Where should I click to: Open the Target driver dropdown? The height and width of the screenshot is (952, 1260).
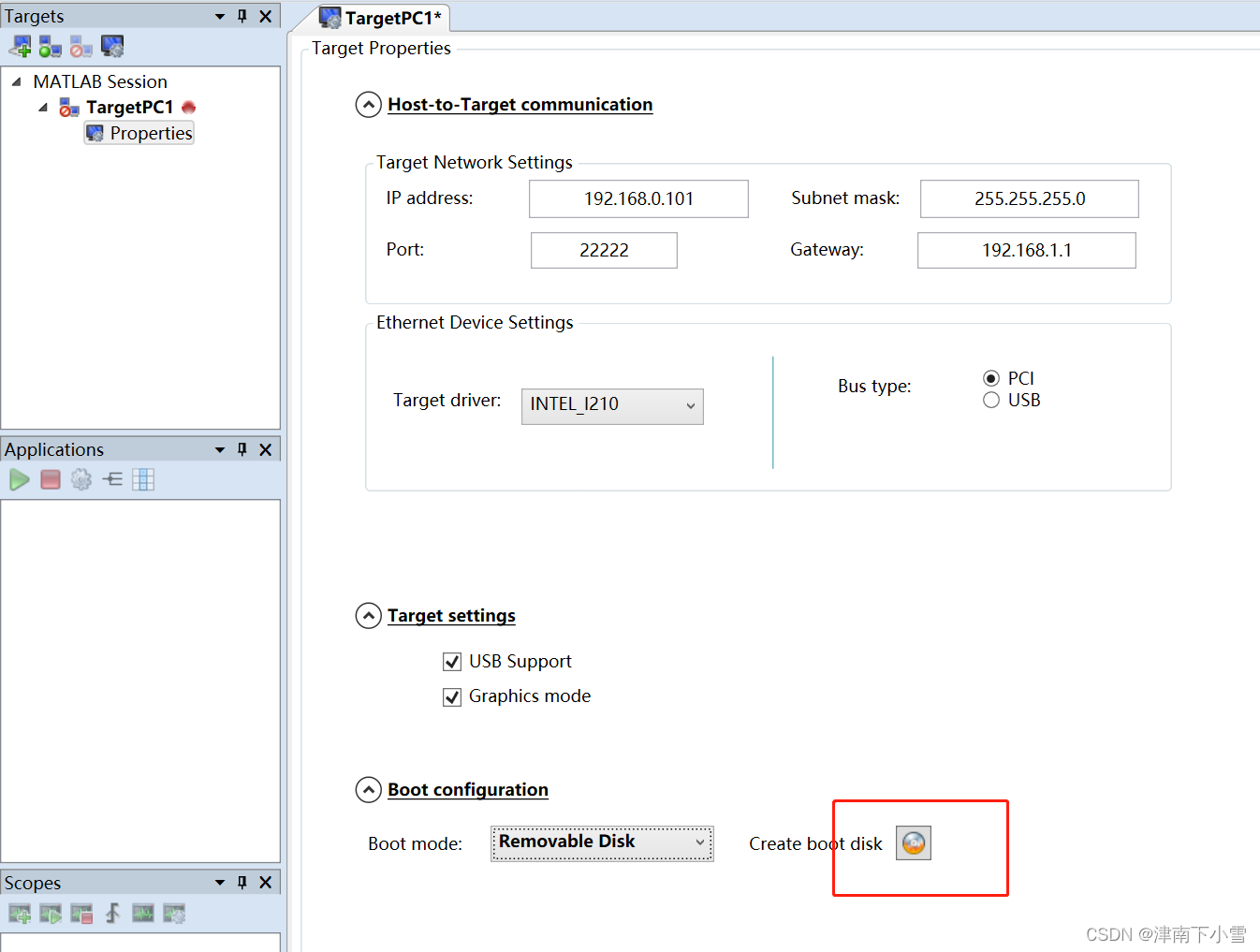point(690,406)
